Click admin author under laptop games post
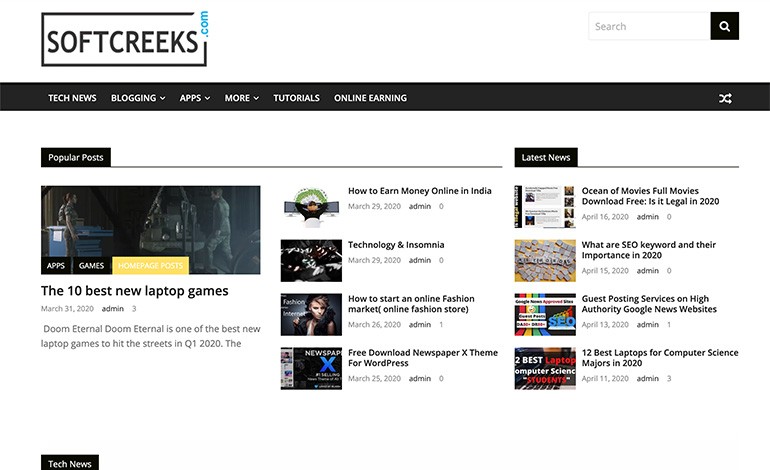Image resolution: width=770 pixels, height=470 pixels. (x=112, y=308)
